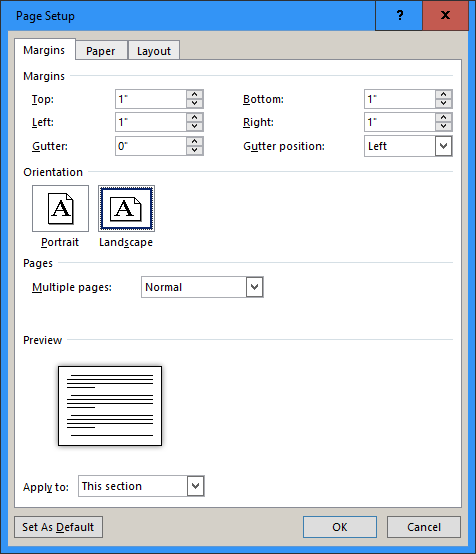The height and width of the screenshot is (554, 476).
Task: Decrease the Right margin spinner down
Action: tap(443, 126)
